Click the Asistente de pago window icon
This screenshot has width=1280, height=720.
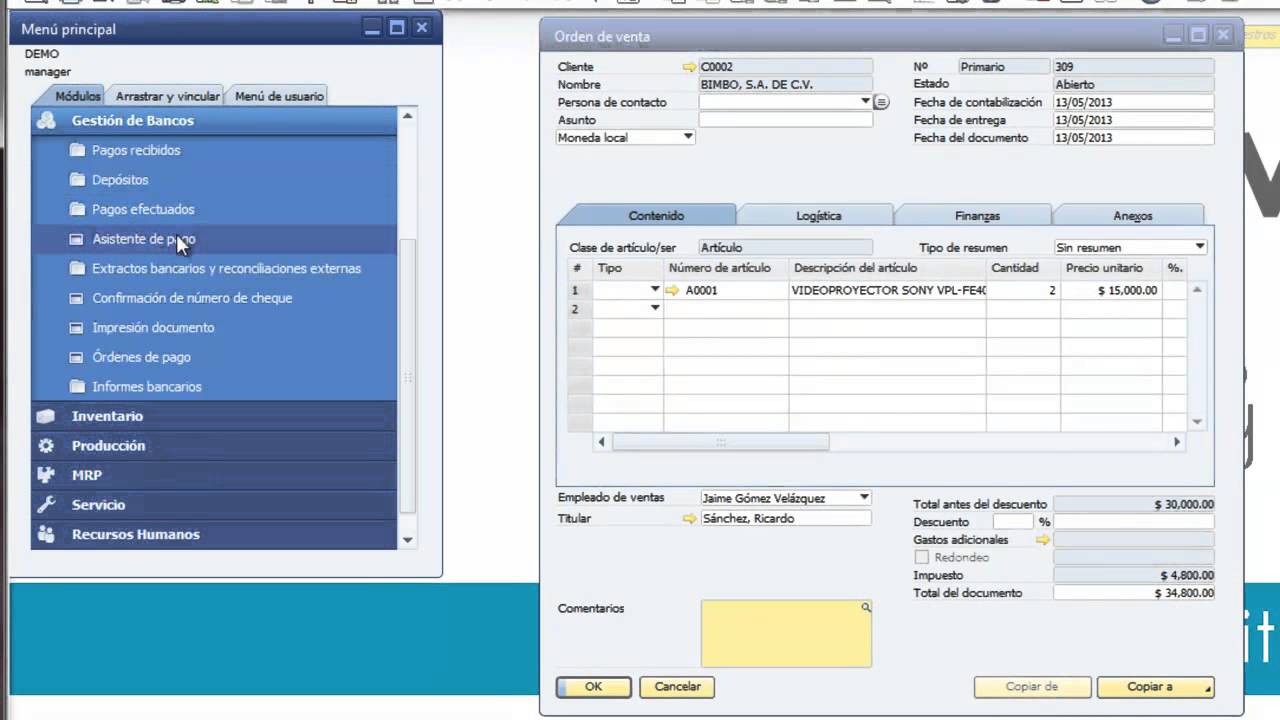[x=76, y=239]
